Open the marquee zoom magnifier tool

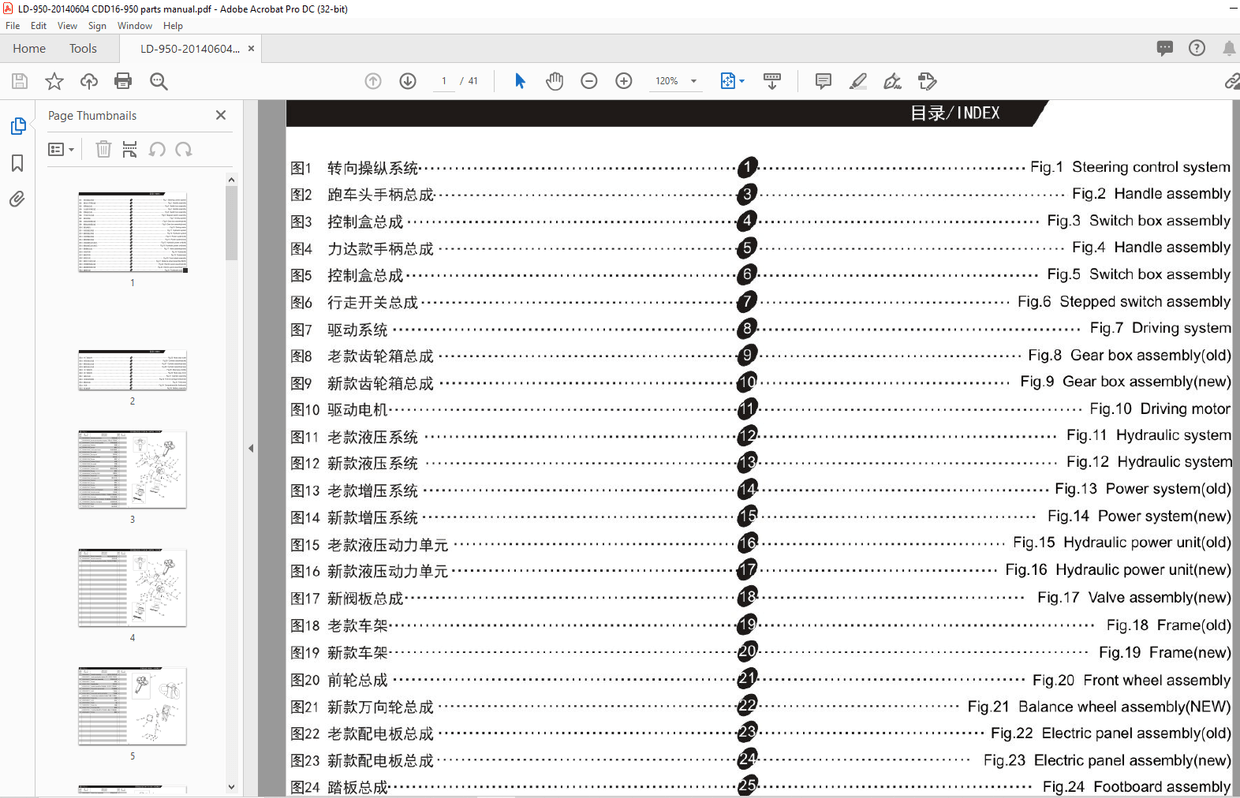tap(159, 81)
